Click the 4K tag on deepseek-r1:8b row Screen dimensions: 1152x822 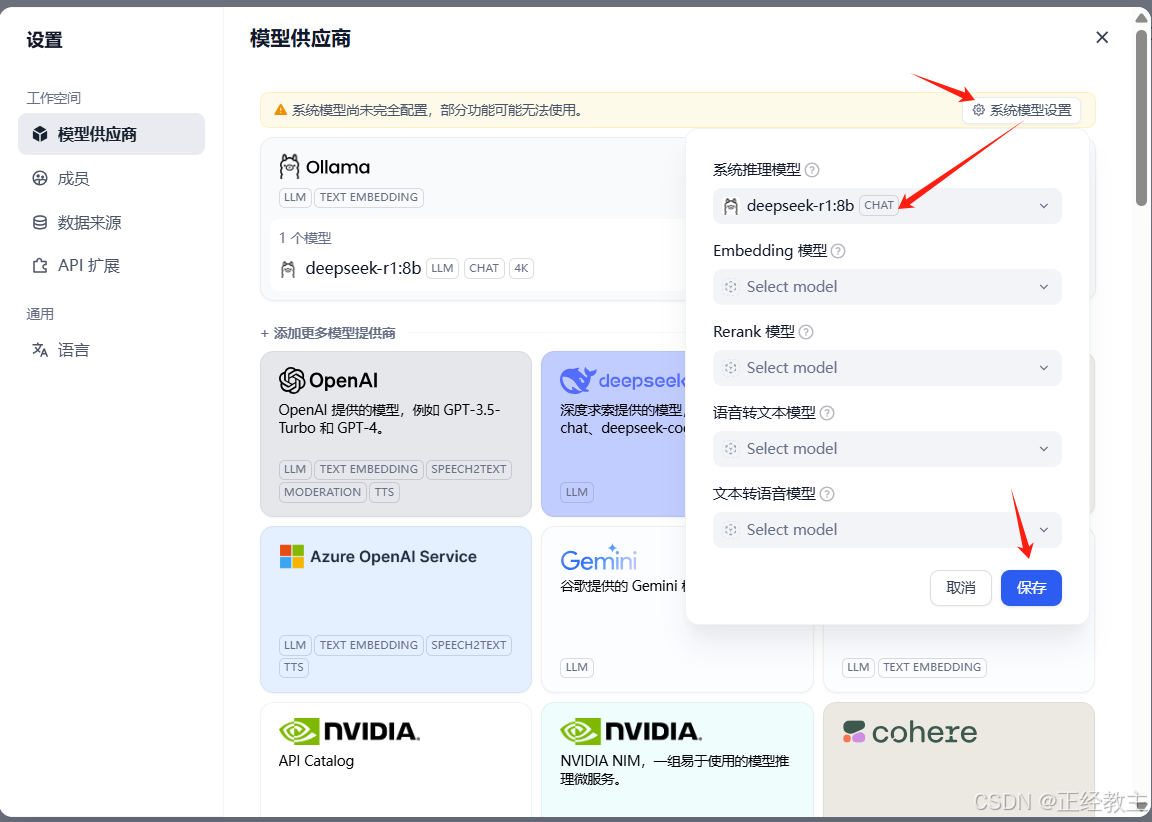pos(521,268)
